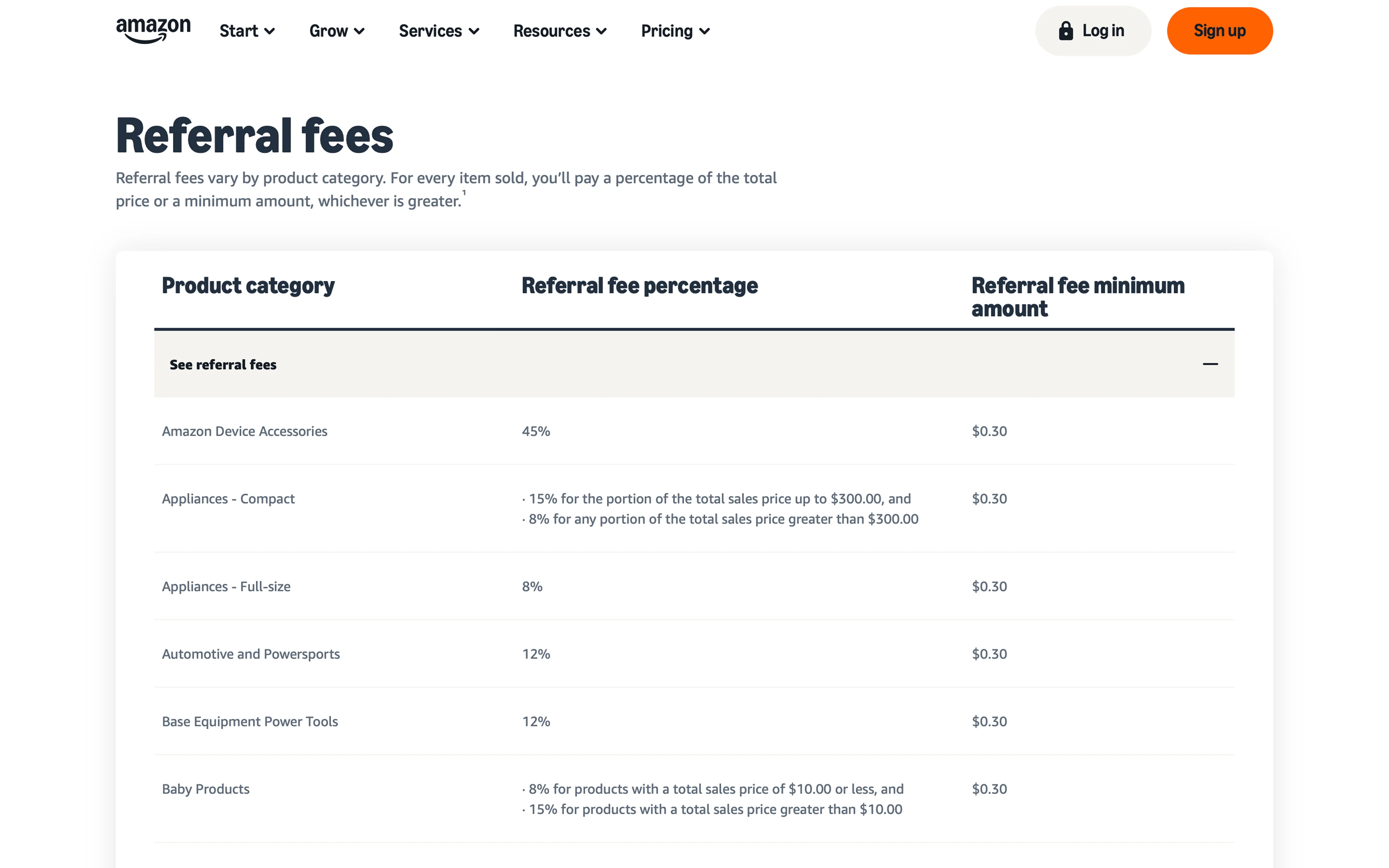Collapse the See referral fees row
The image size is (1389, 868).
pyautogui.click(x=694, y=364)
